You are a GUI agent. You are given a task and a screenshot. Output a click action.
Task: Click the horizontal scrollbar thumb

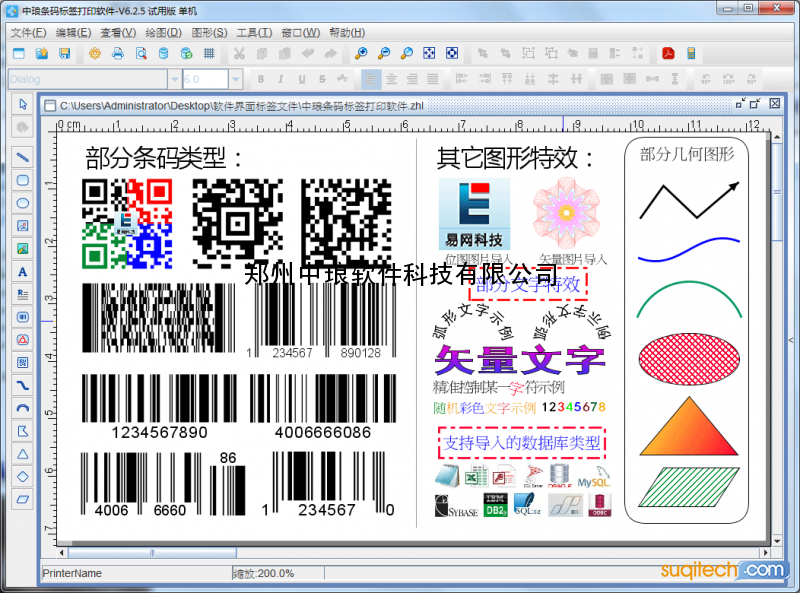pos(152,553)
